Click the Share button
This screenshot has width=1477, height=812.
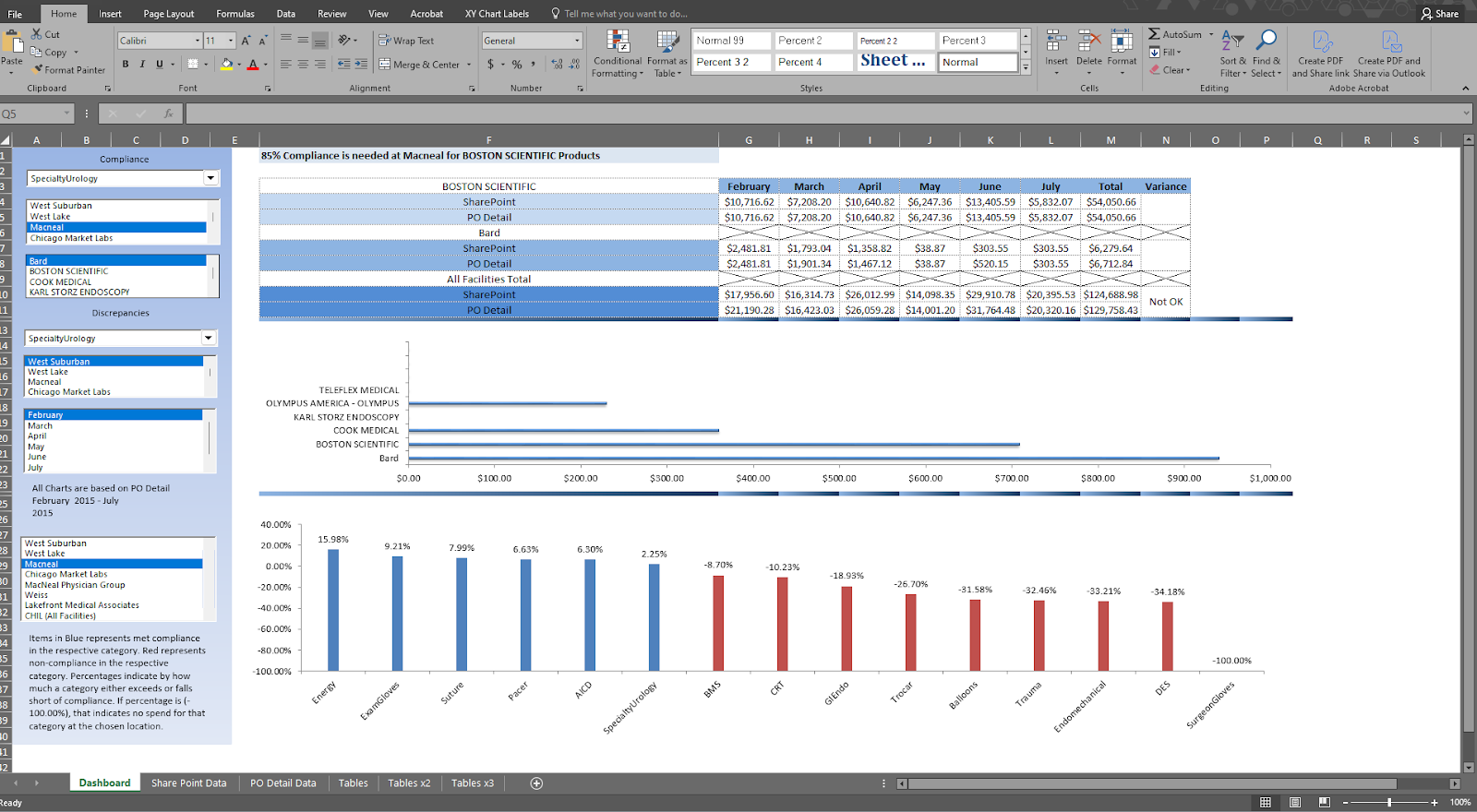(x=1440, y=14)
